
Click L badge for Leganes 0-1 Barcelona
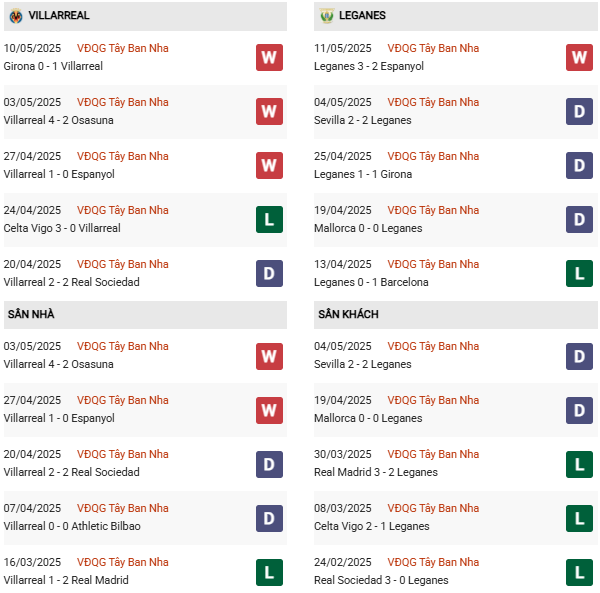click(579, 274)
